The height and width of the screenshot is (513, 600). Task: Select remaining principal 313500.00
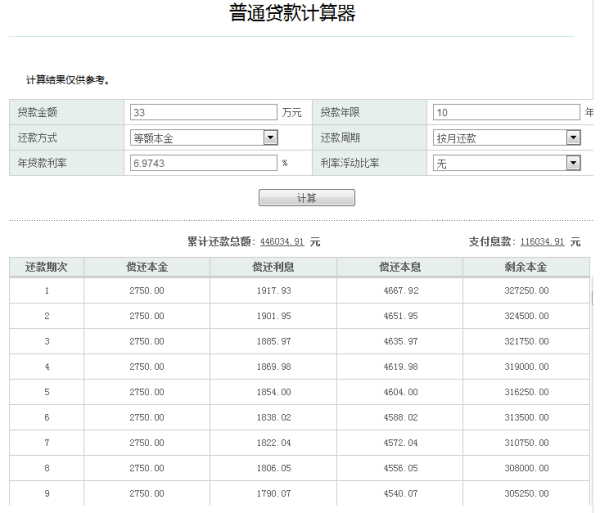pos(527,417)
